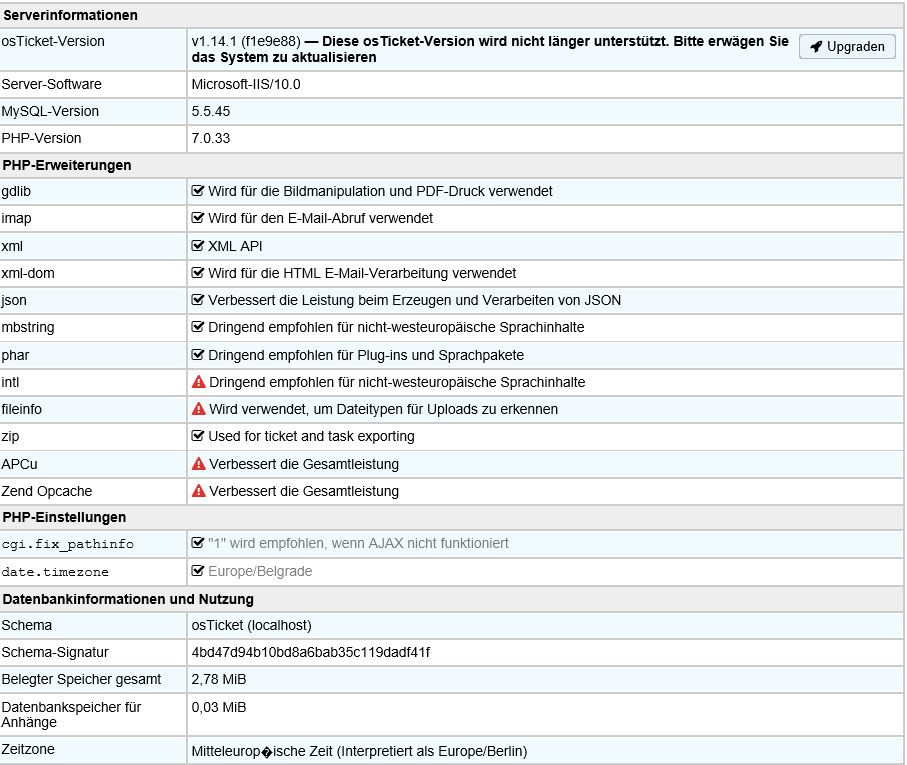The height and width of the screenshot is (765, 907).
Task: Click the zip extension name
Action: coord(10,437)
